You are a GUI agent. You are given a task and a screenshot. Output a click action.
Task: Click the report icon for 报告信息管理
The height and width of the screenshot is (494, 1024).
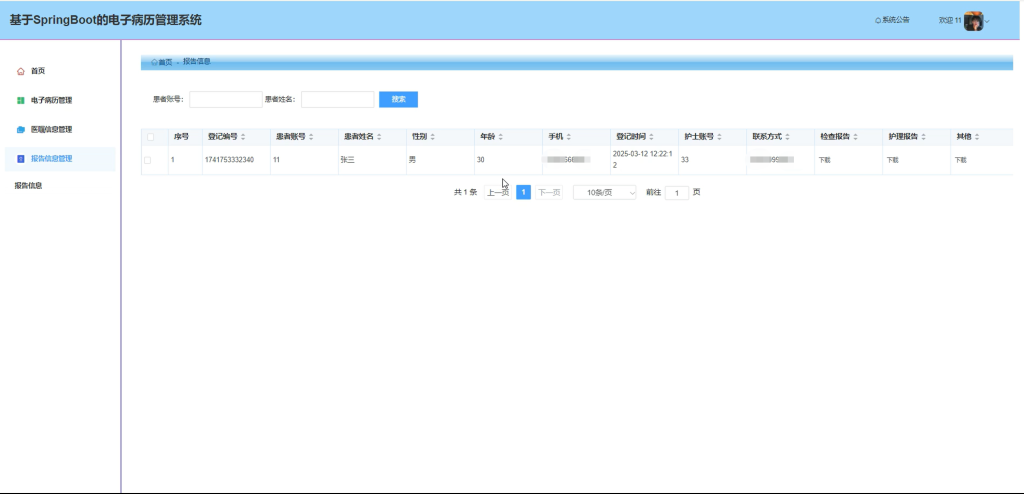click(x=20, y=159)
